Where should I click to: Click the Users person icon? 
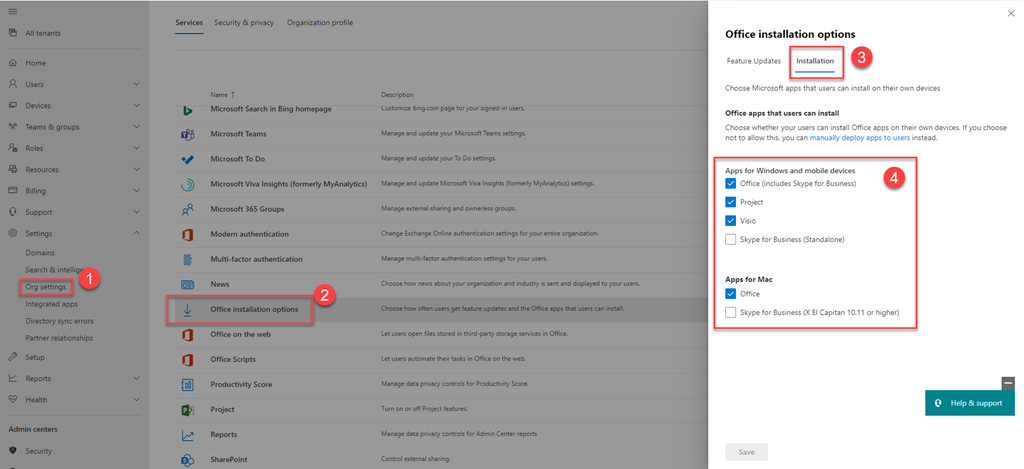(12, 84)
